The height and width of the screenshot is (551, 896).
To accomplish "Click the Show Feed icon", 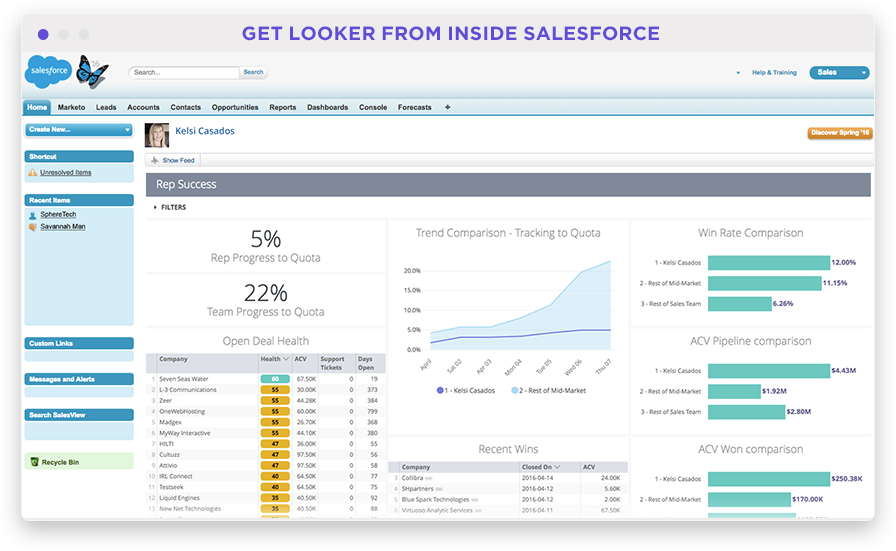I will pyautogui.click(x=154, y=161).
